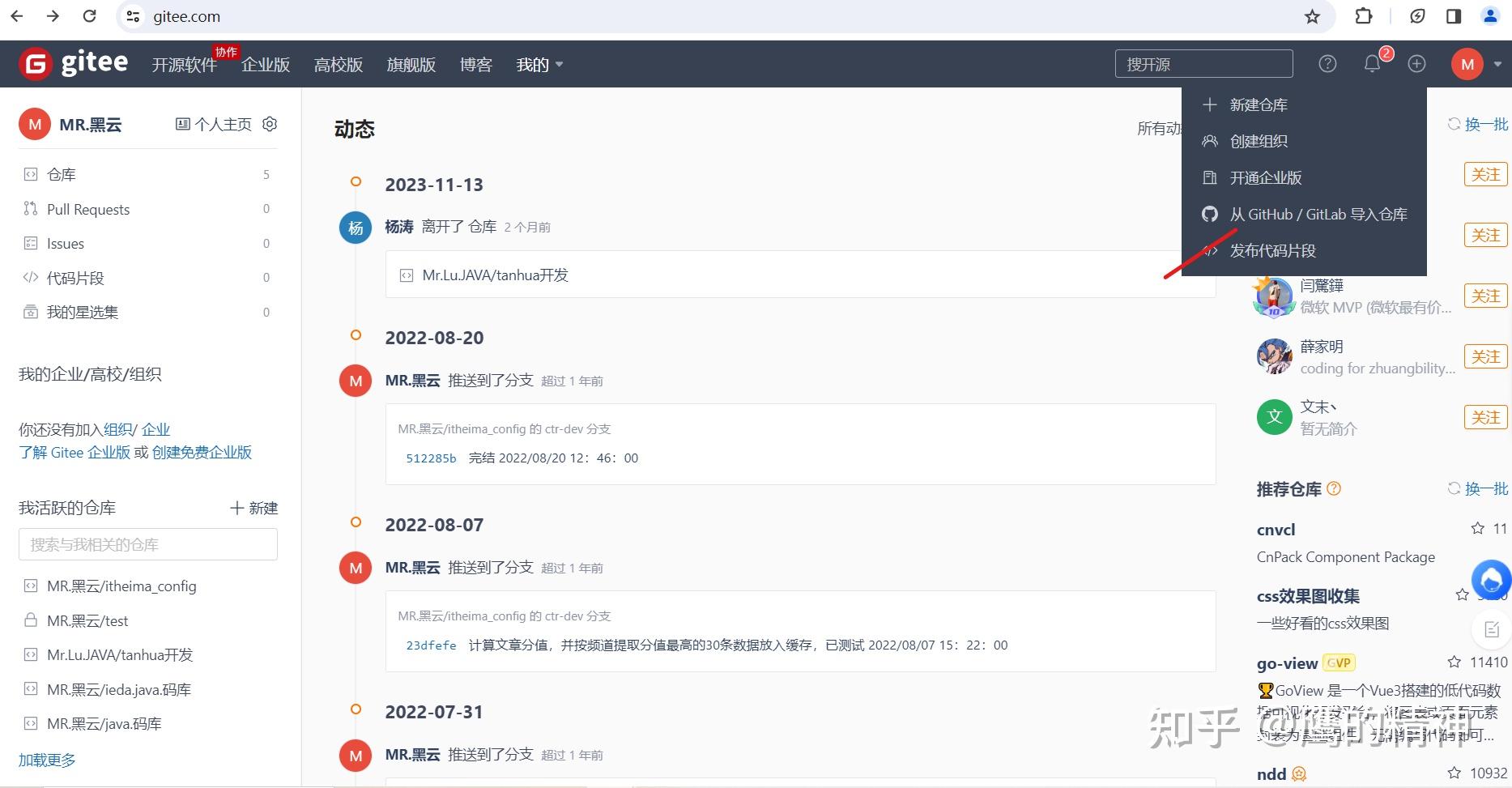The image size is (1512, 788).
Task: Open the settings gear beside 个人主页
Action: [x=270, y=123]
